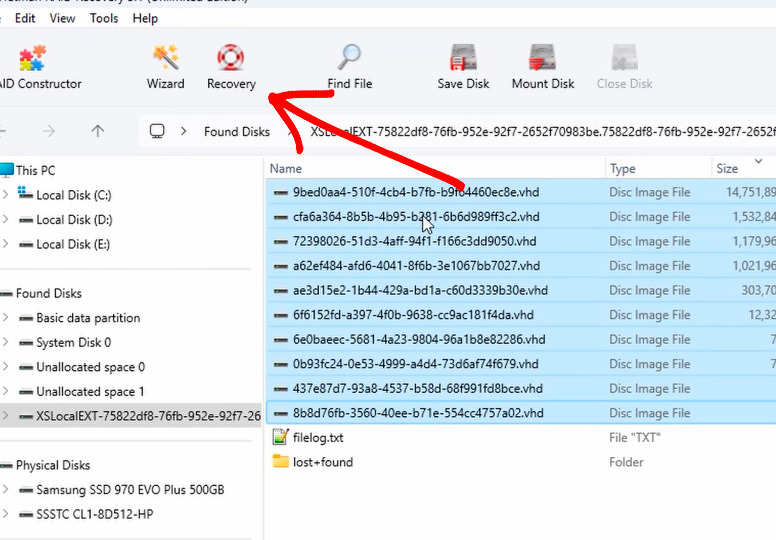Sort the file list by Size column
776x540 pixels.
pyautogui.click(x=727, y=169)
